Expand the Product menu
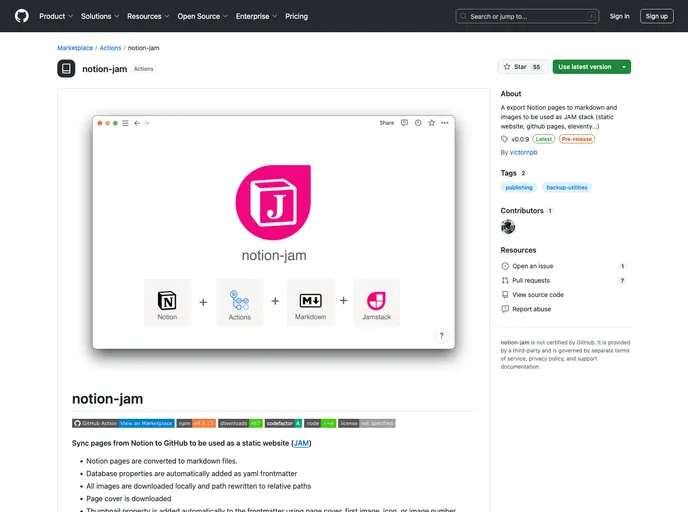The width and height of the screenshot is (688, 512). point(56,16)
